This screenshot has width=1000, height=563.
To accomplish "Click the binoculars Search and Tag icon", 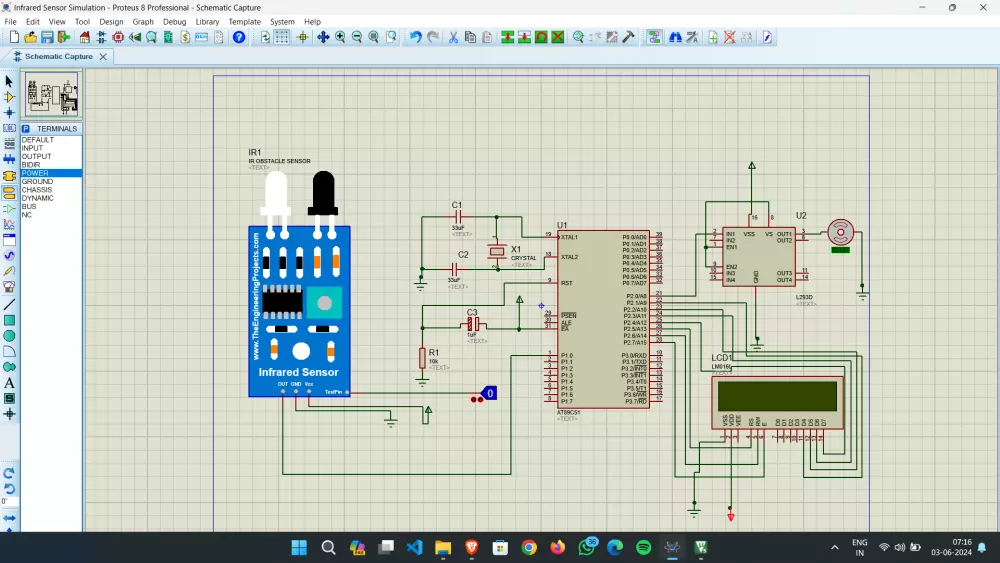I will pyautogui.click(x=675, y=37).
